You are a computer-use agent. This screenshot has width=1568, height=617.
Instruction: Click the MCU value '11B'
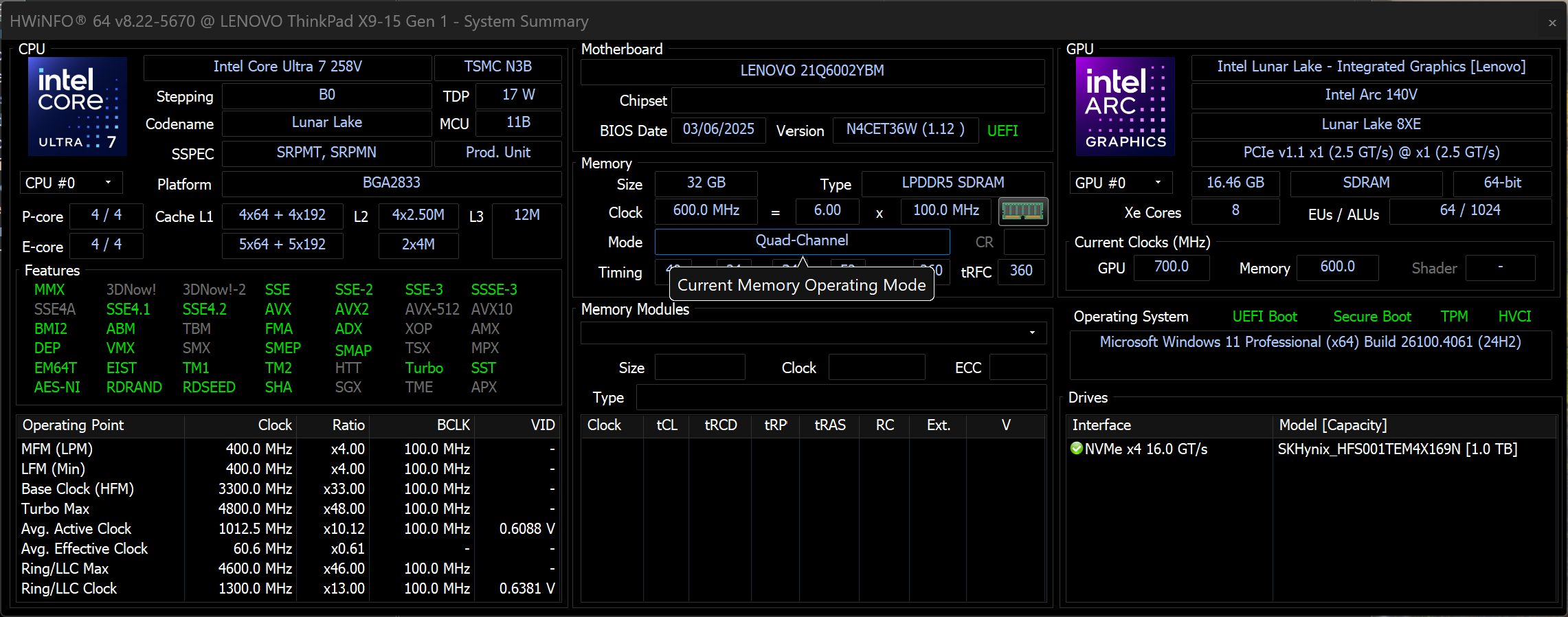coord(519,122)
